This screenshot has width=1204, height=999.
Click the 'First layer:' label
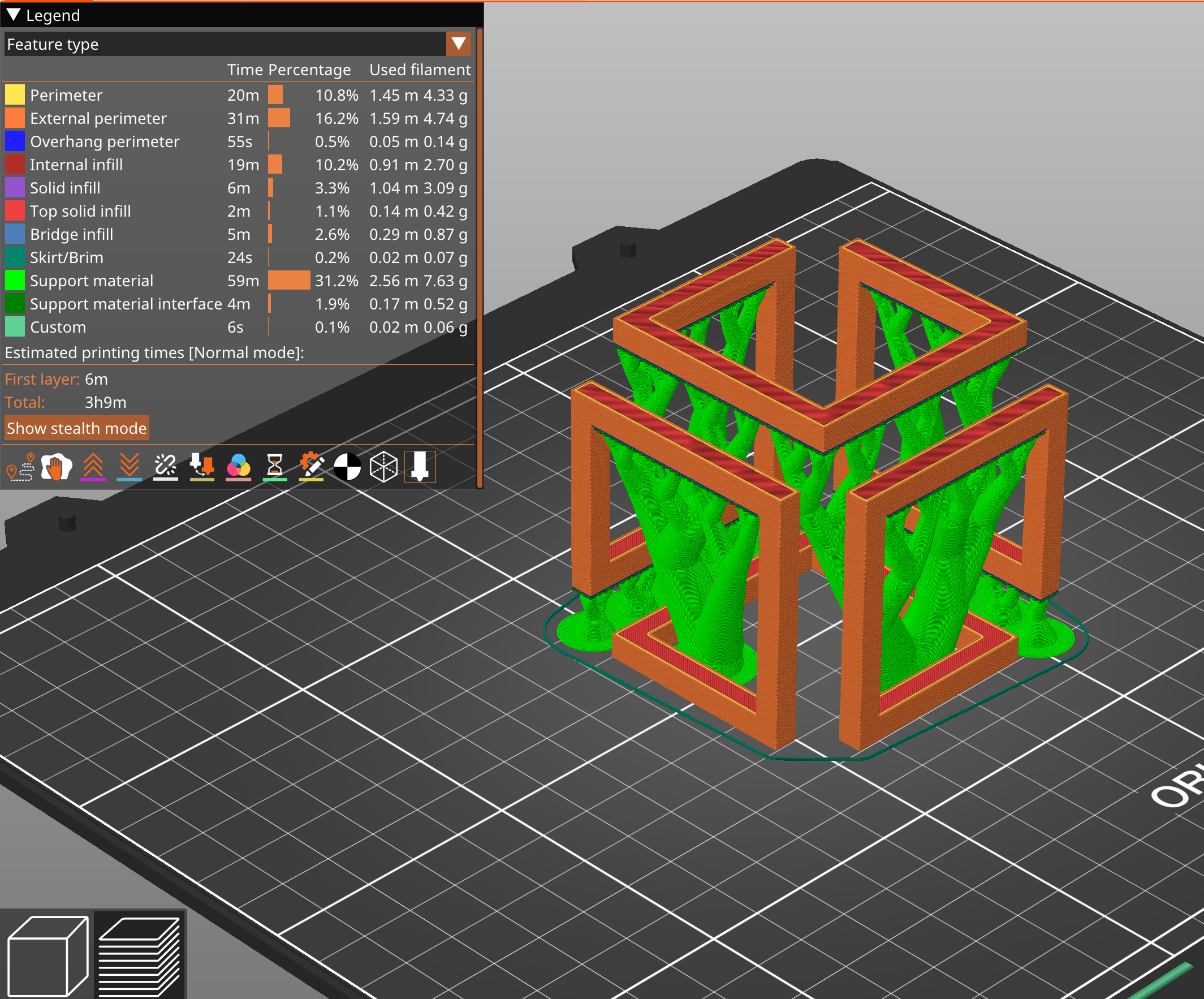click(42, 379)
